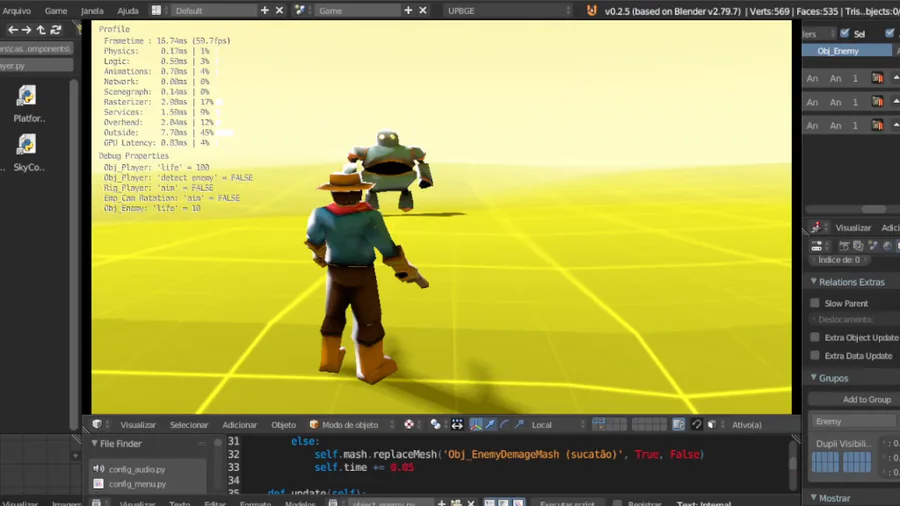Click the viewport shading sphere icon

(409, 425)
